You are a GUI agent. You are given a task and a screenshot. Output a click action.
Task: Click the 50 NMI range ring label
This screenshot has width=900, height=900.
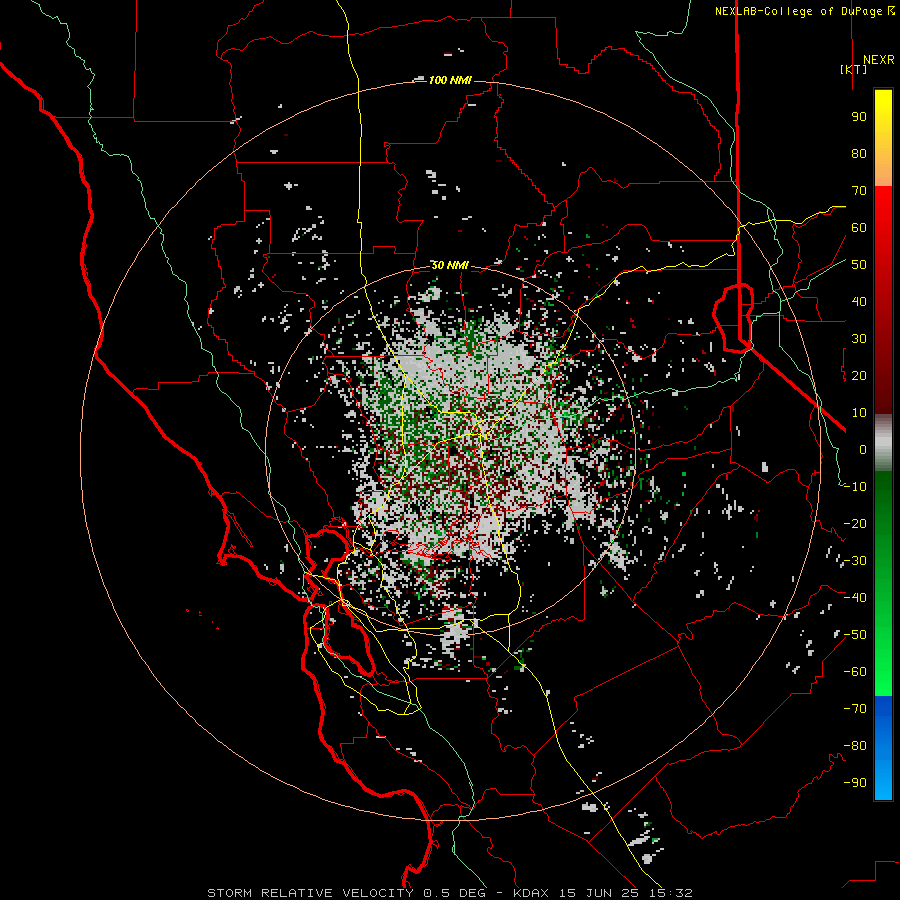pos(450,265)
